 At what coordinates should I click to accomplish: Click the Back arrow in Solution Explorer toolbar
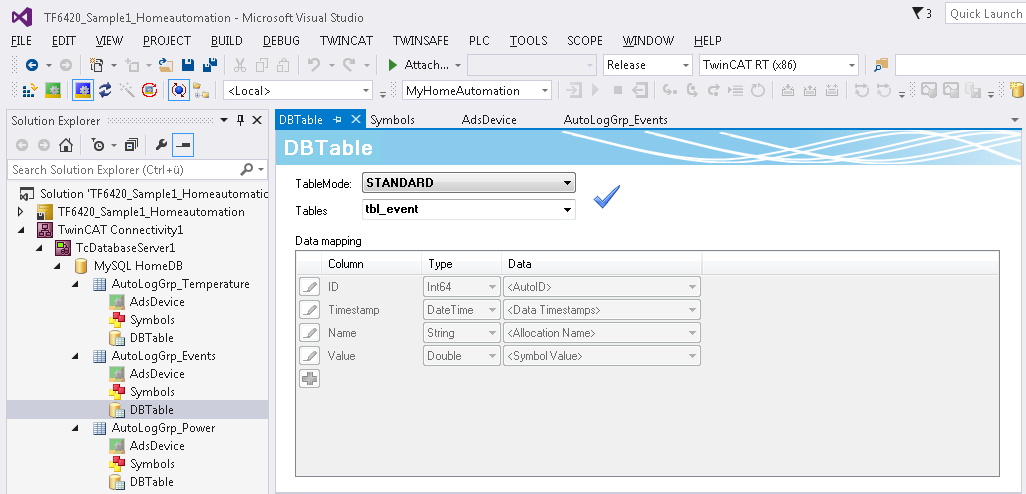point(22,145)
